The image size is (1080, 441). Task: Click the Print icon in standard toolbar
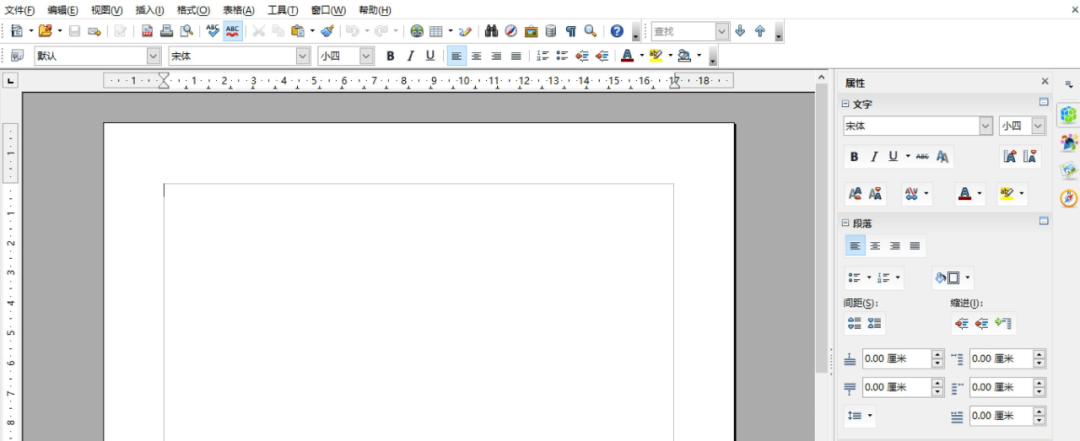(166, 31)
